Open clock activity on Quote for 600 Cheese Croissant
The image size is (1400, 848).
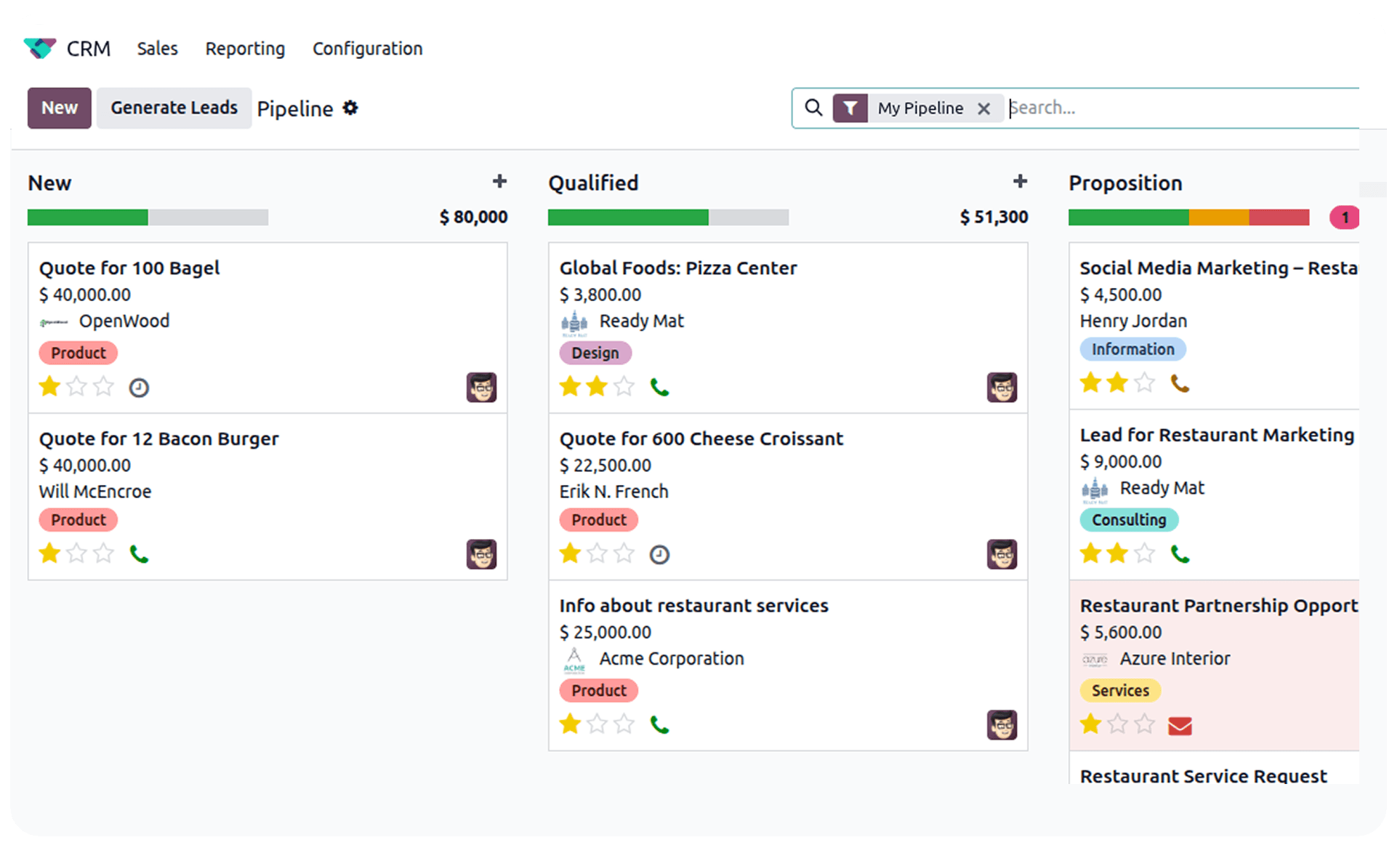pos(659,555)
